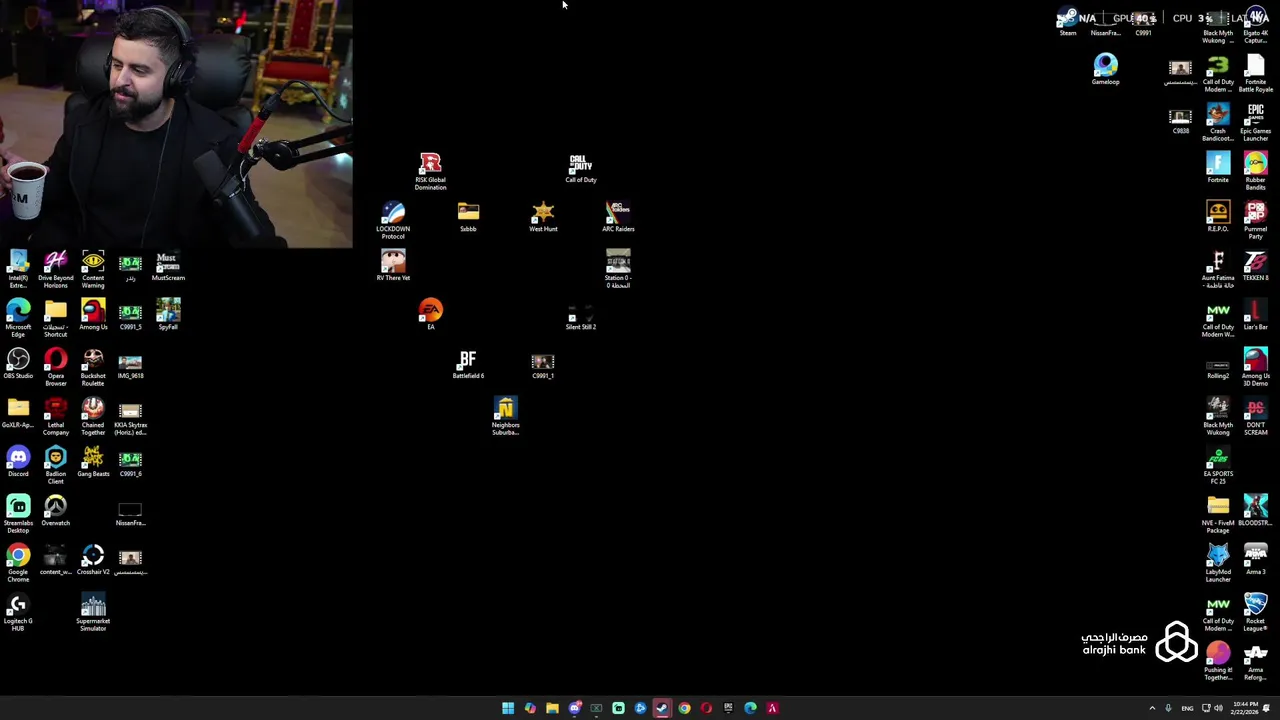Open the OBS Studio desktop shortcut

[18, 364]
